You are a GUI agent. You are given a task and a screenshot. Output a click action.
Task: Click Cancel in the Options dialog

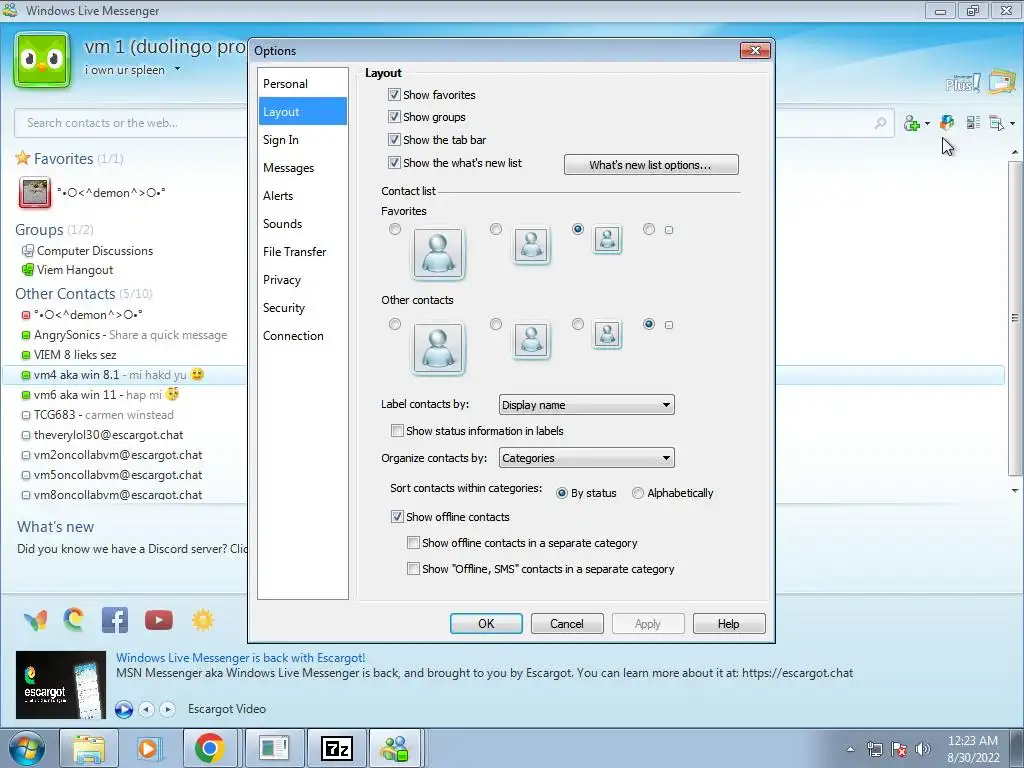point(567,624)
